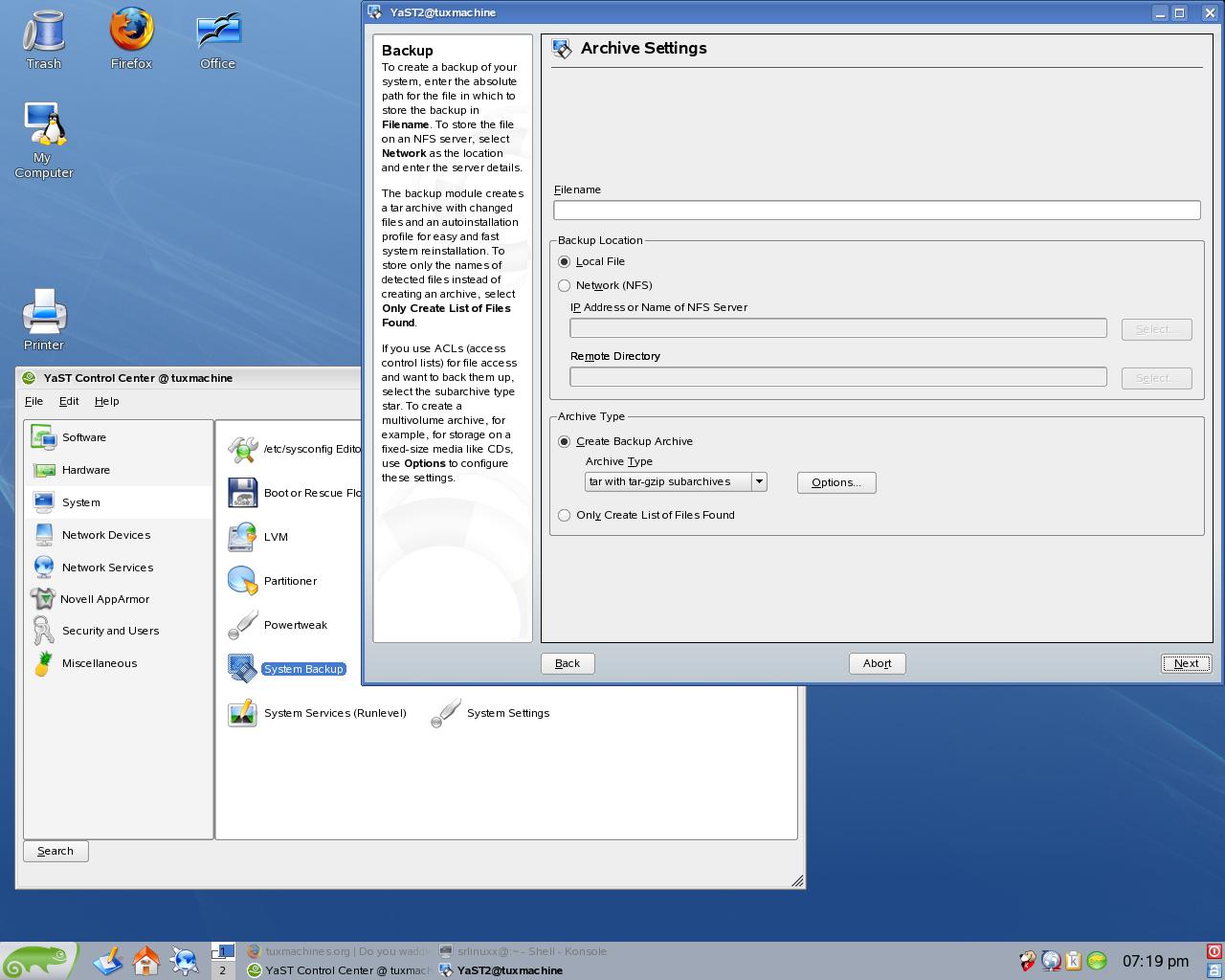Screen dimensions: 1225x980
Task: Open Edit menu in YaST Control Center
Action: [69, 401]
